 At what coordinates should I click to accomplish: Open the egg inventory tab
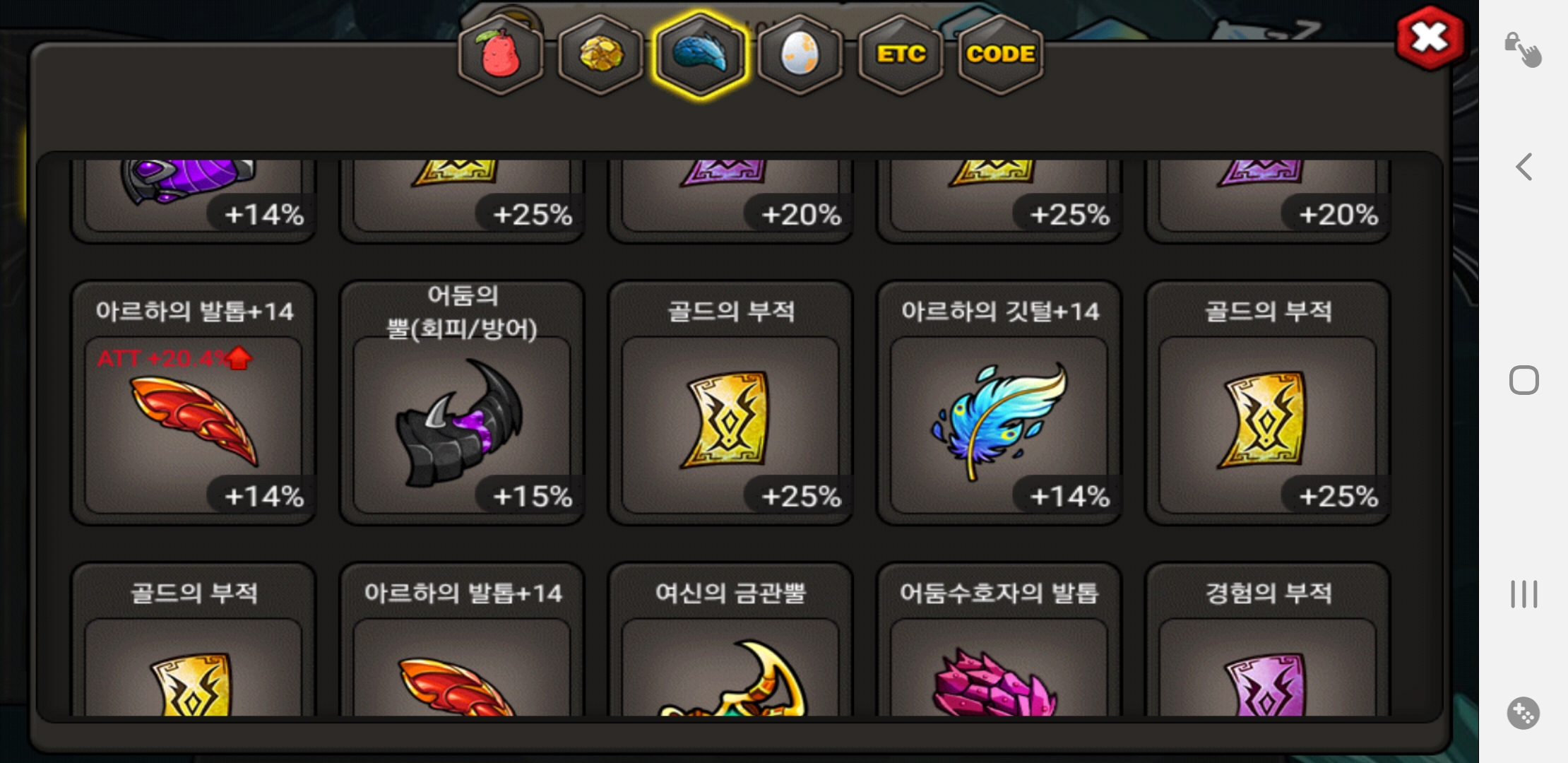pos(801,54)
